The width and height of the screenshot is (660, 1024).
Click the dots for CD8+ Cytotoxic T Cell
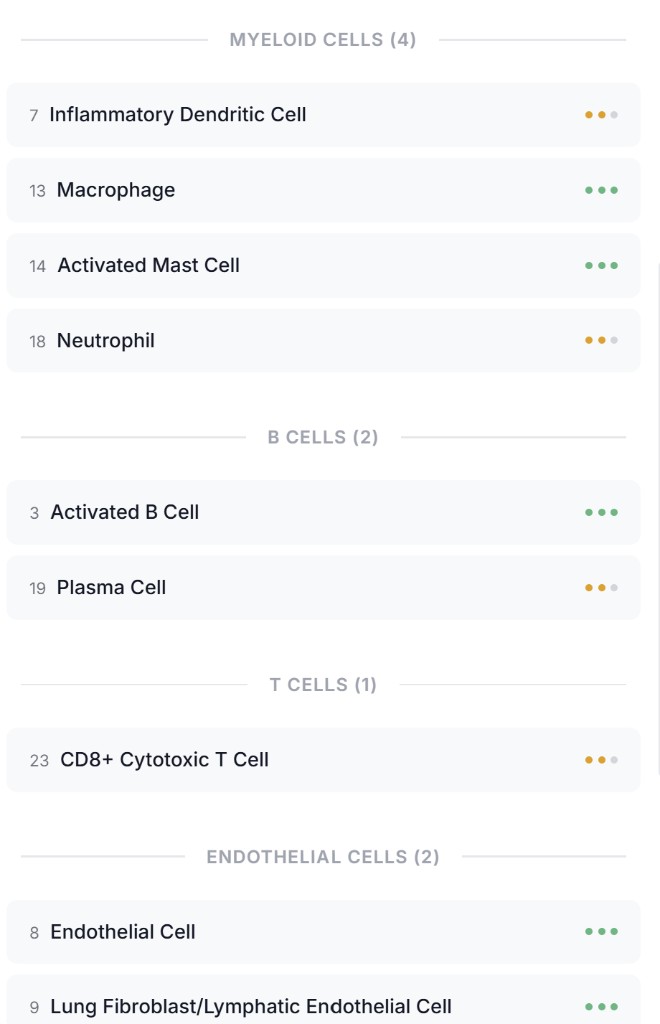pos(601,759)
